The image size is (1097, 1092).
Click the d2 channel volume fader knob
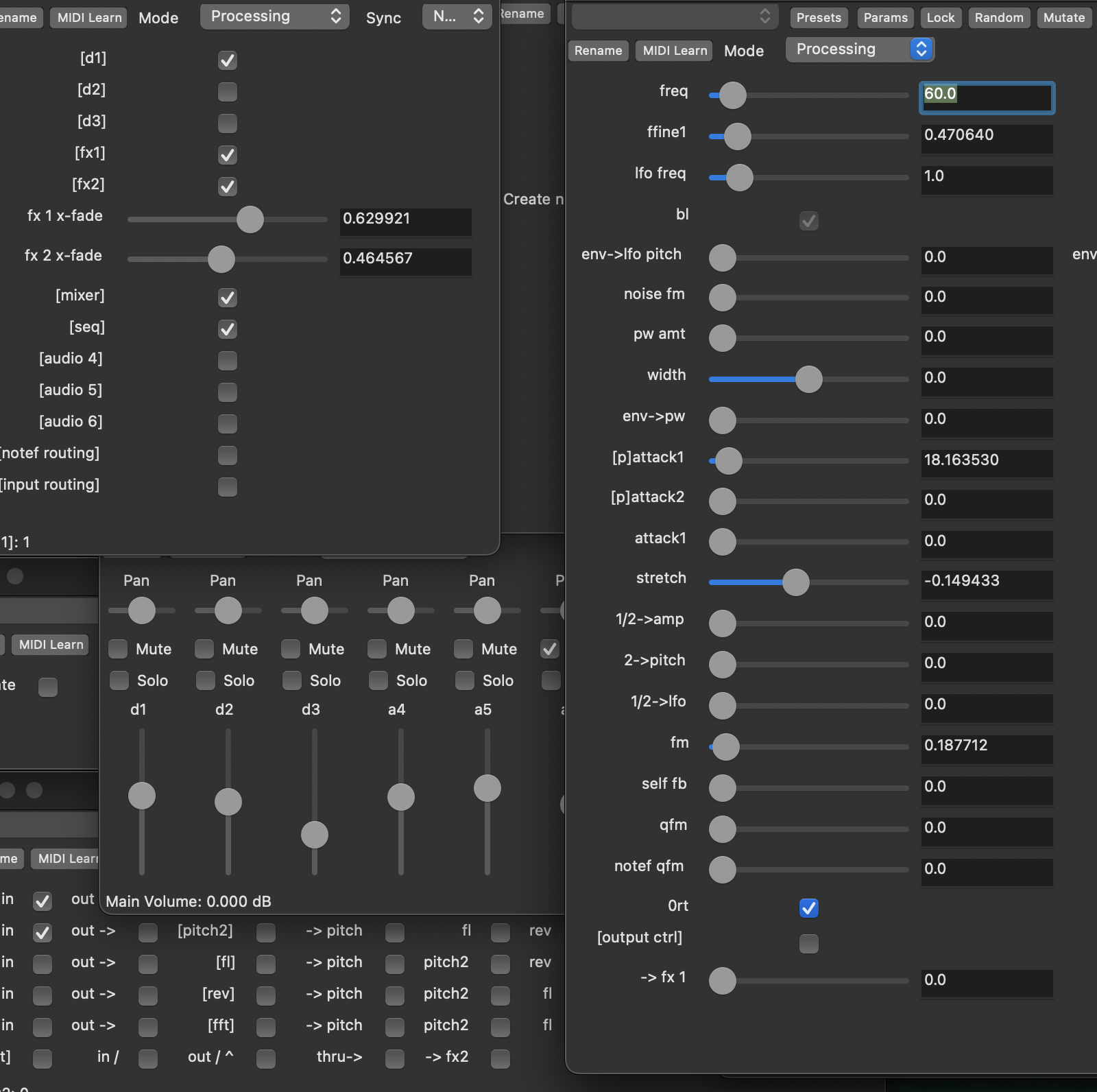click(228, 802)
